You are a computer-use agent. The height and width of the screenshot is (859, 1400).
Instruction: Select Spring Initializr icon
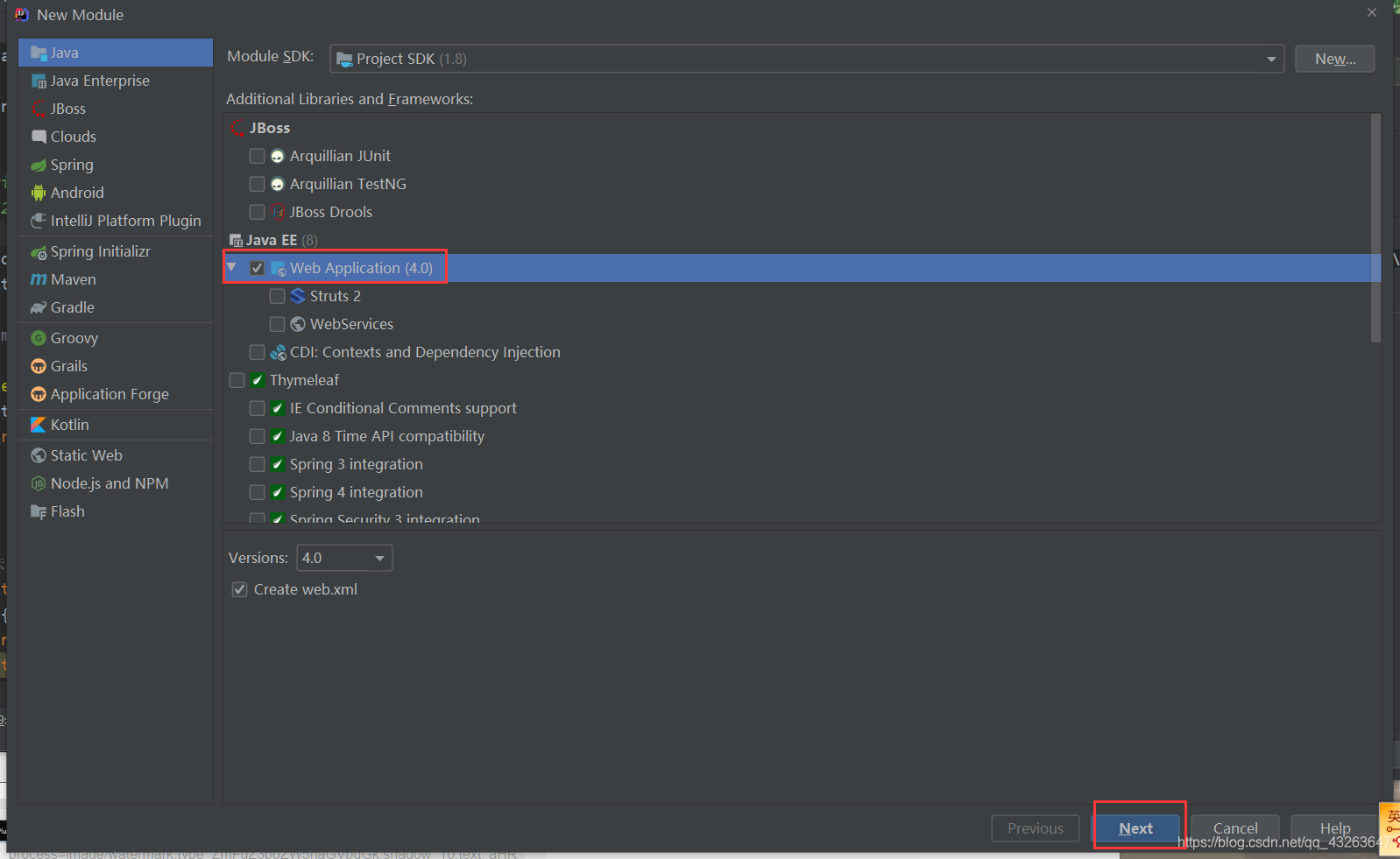click(39, 252)
